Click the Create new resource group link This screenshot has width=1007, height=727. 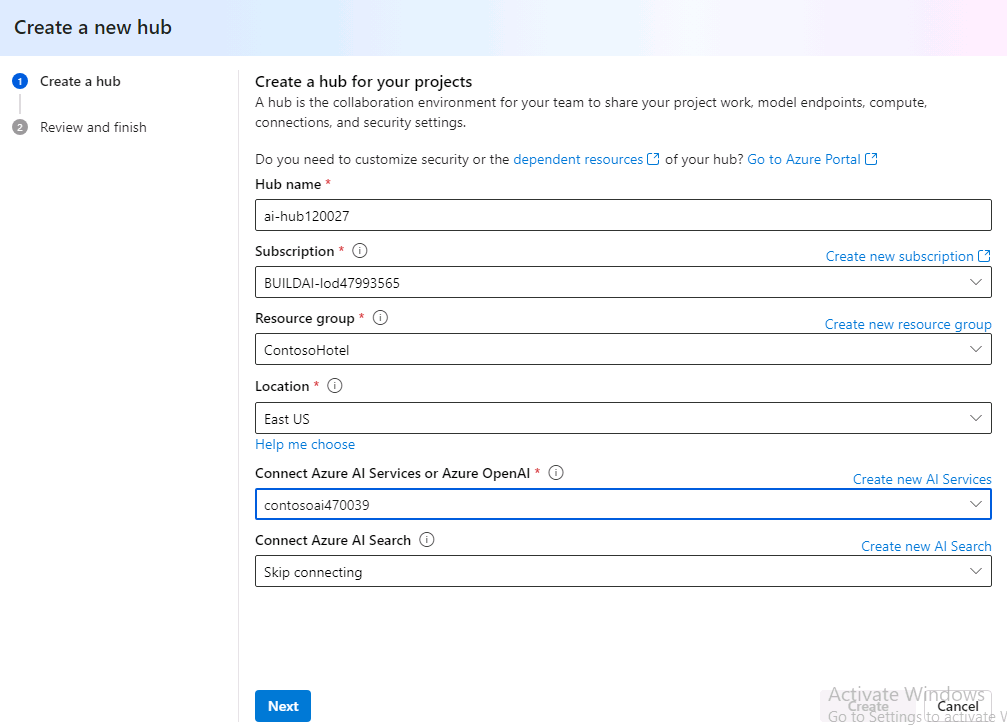click(908, 324)
